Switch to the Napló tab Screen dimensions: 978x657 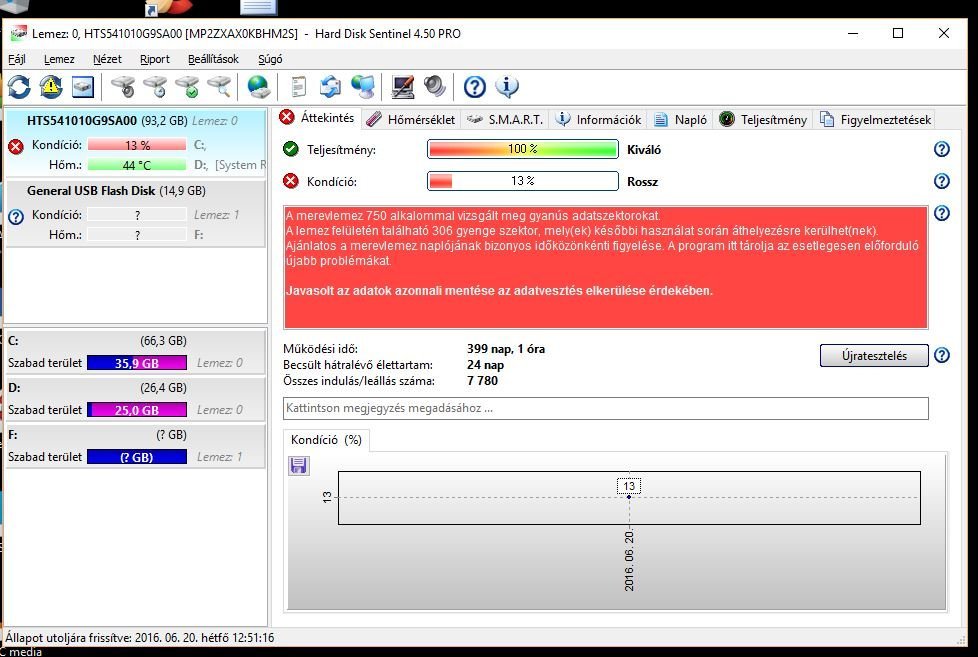tap(680, 120)
